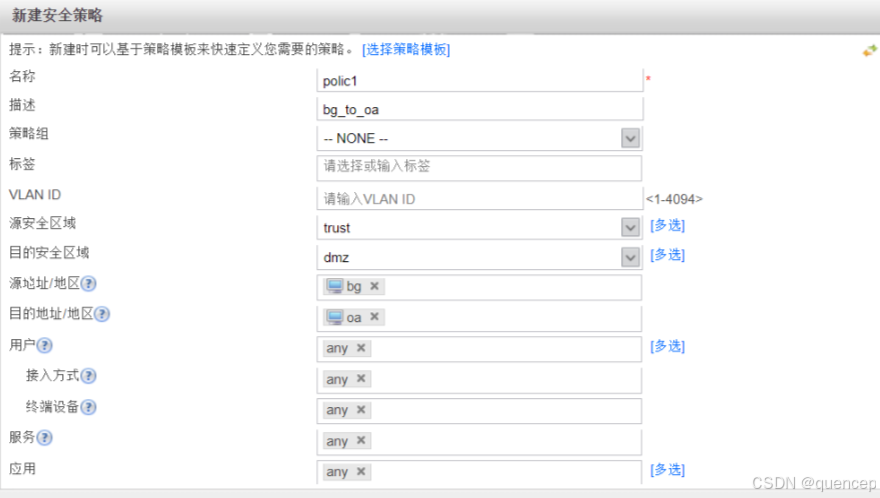Screen dimensions: 880x498
Task: Click 多选 next to 源安全区域
Action: 667,226
